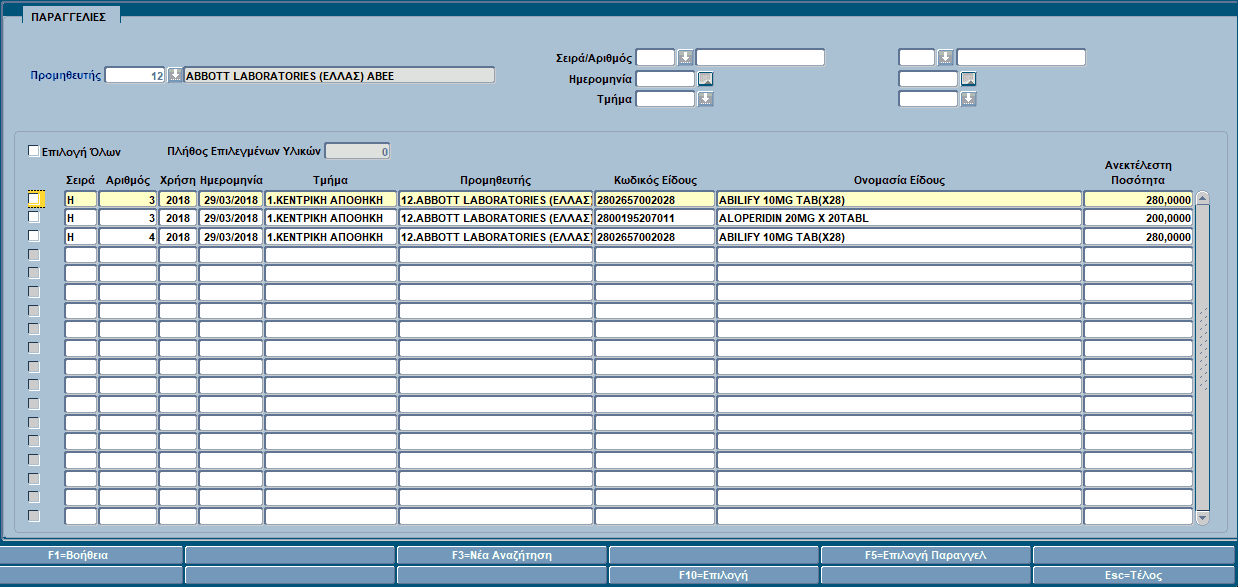1238x587 pixels.
Task: Click ΚΕΝΤΡΙΚΗ ΑΠΟΘΗΚΗ department cell in ALOPERIDIN row
Action: [x=331, y=217]
